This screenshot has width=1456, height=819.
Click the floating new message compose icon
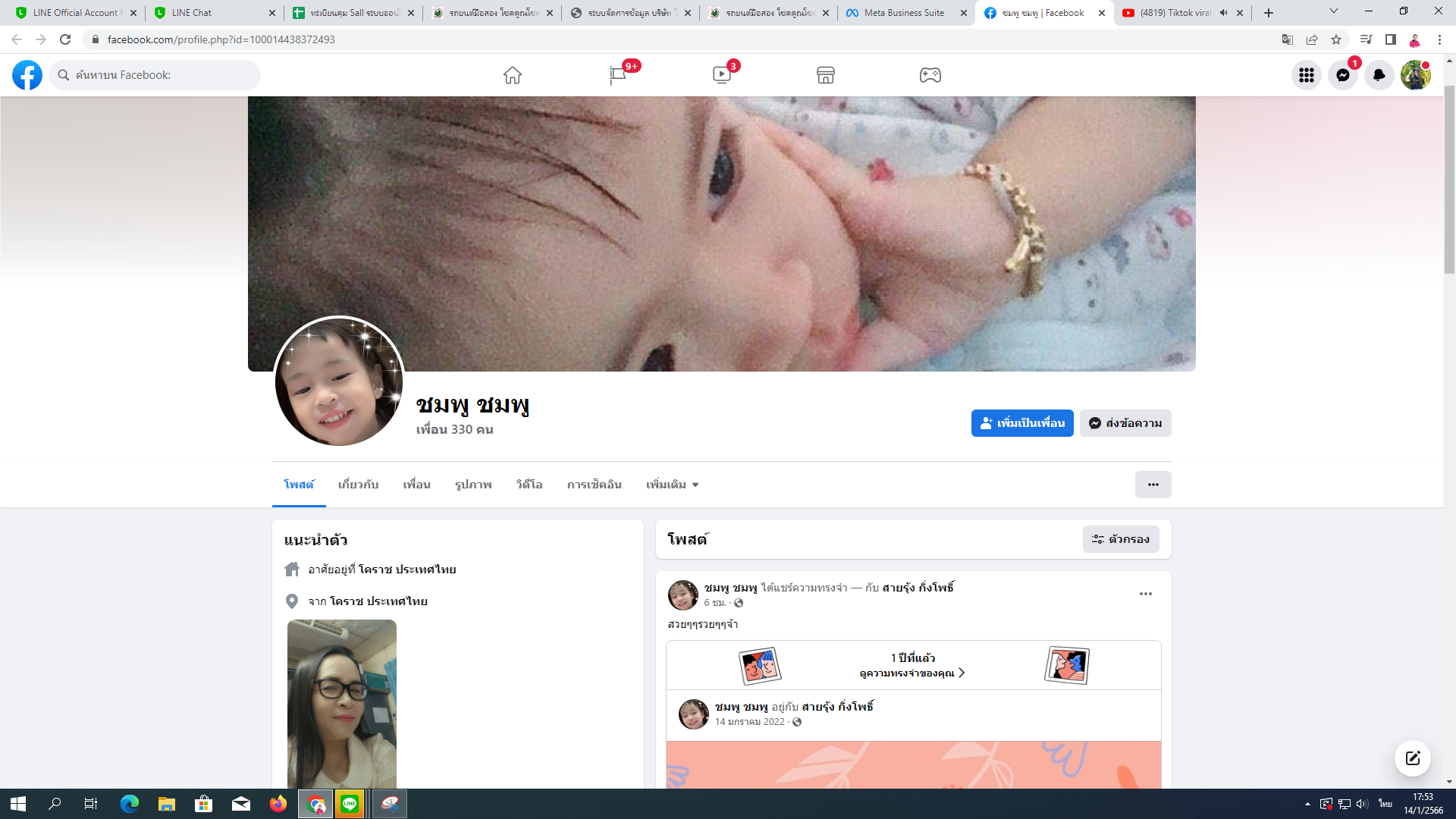[x=1412, y=758]
